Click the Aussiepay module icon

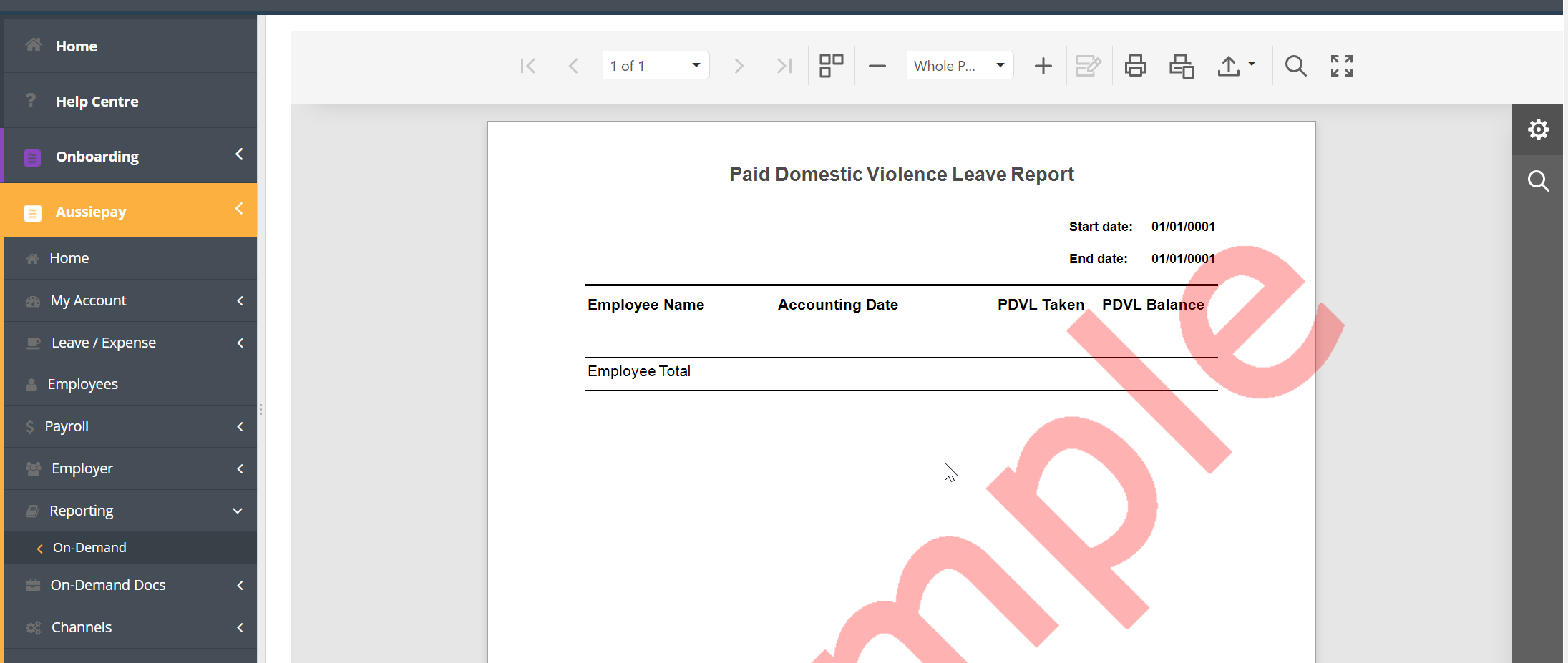32,213
